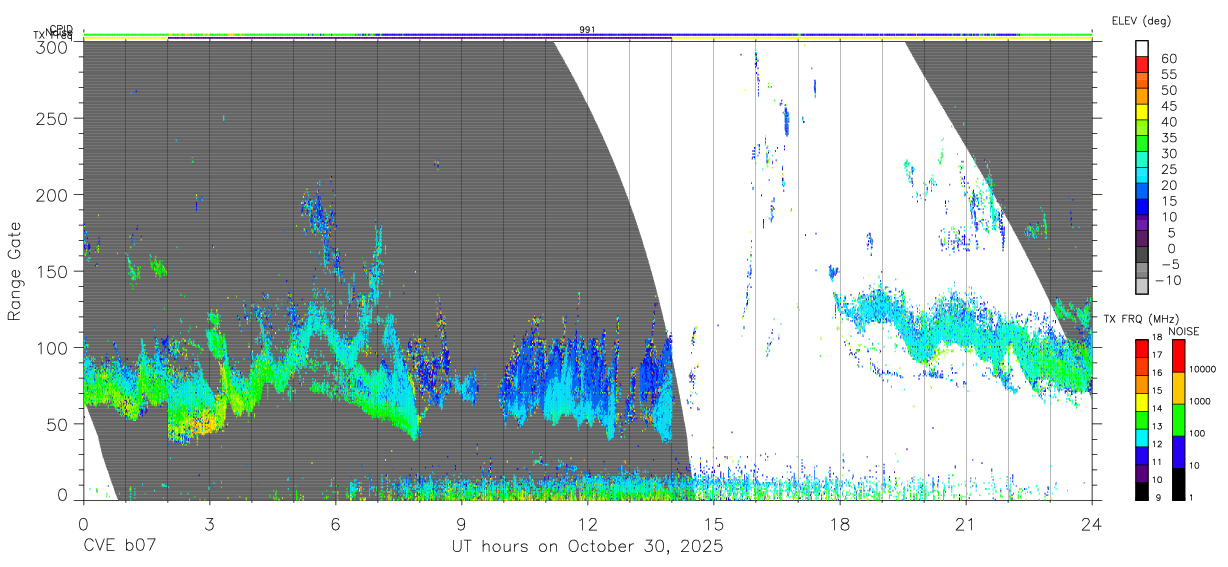The height and width of the screenshot is (567, 1228).
Task: Click the x-axis tick label '21'
Action: pos(966,524)
